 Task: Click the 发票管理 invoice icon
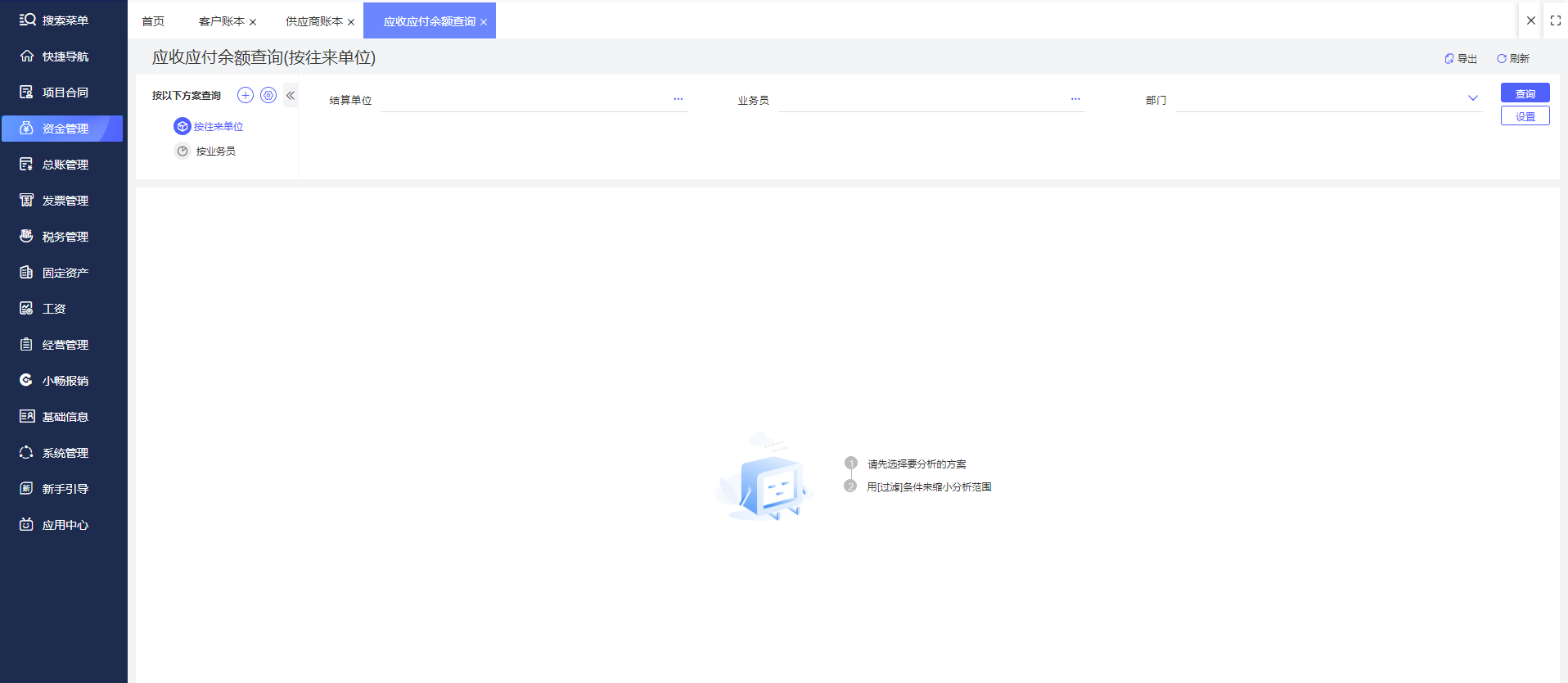27,201
